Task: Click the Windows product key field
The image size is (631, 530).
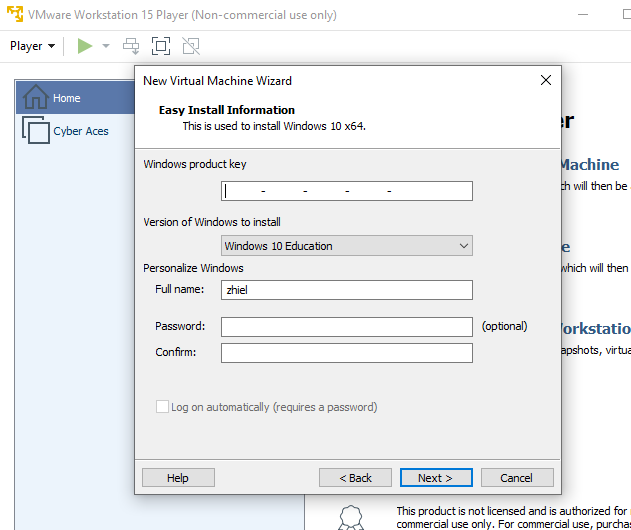Action: tap(346, 191)
